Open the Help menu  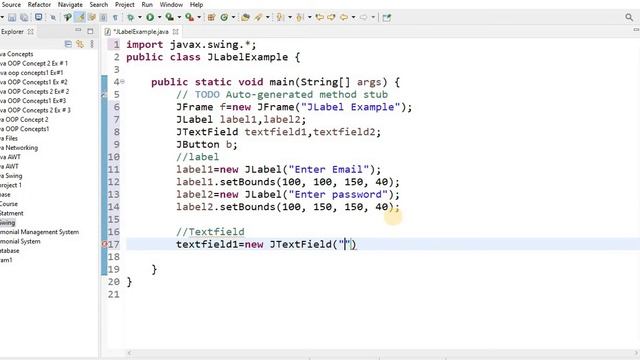(x=196, y=4)
